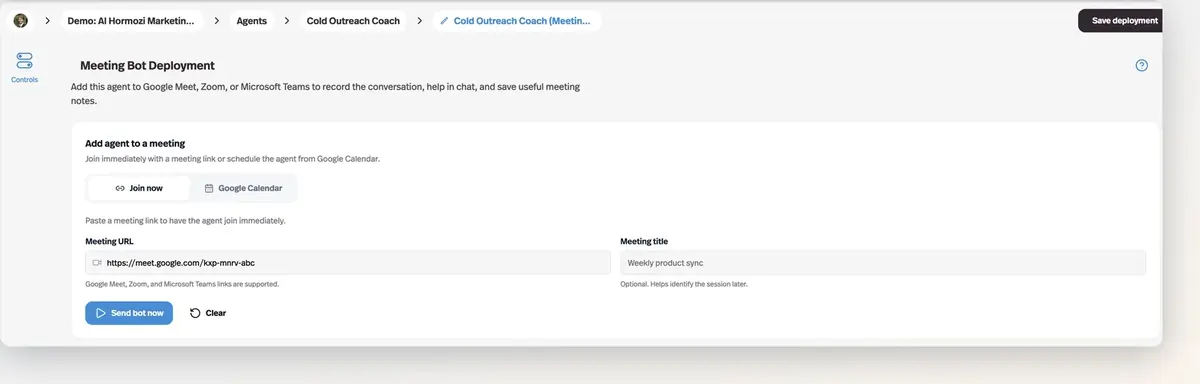Click the Send bot now button
The image size is (1200, 384).
tap(129, 313)
